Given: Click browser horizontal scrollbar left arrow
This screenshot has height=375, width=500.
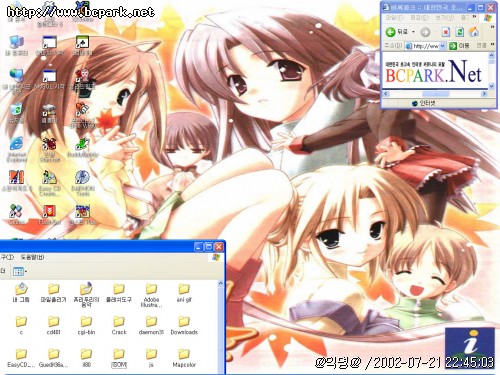Looking at the screenshot, I should pyautogui.click(x=386, y=94).
